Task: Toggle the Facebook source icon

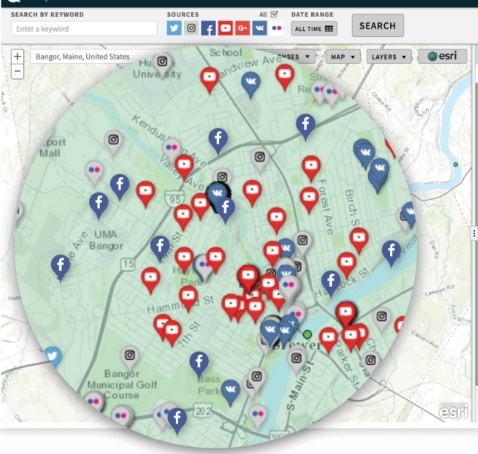Action: click(x=208, y=28)
